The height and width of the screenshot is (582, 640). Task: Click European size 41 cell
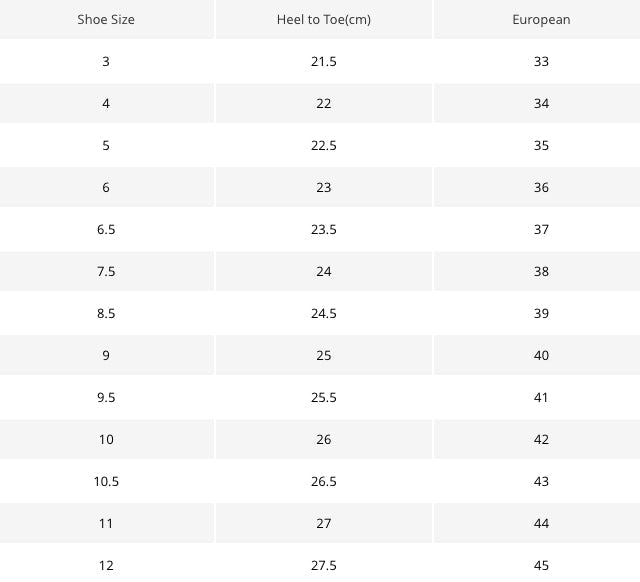click(541, 398)
